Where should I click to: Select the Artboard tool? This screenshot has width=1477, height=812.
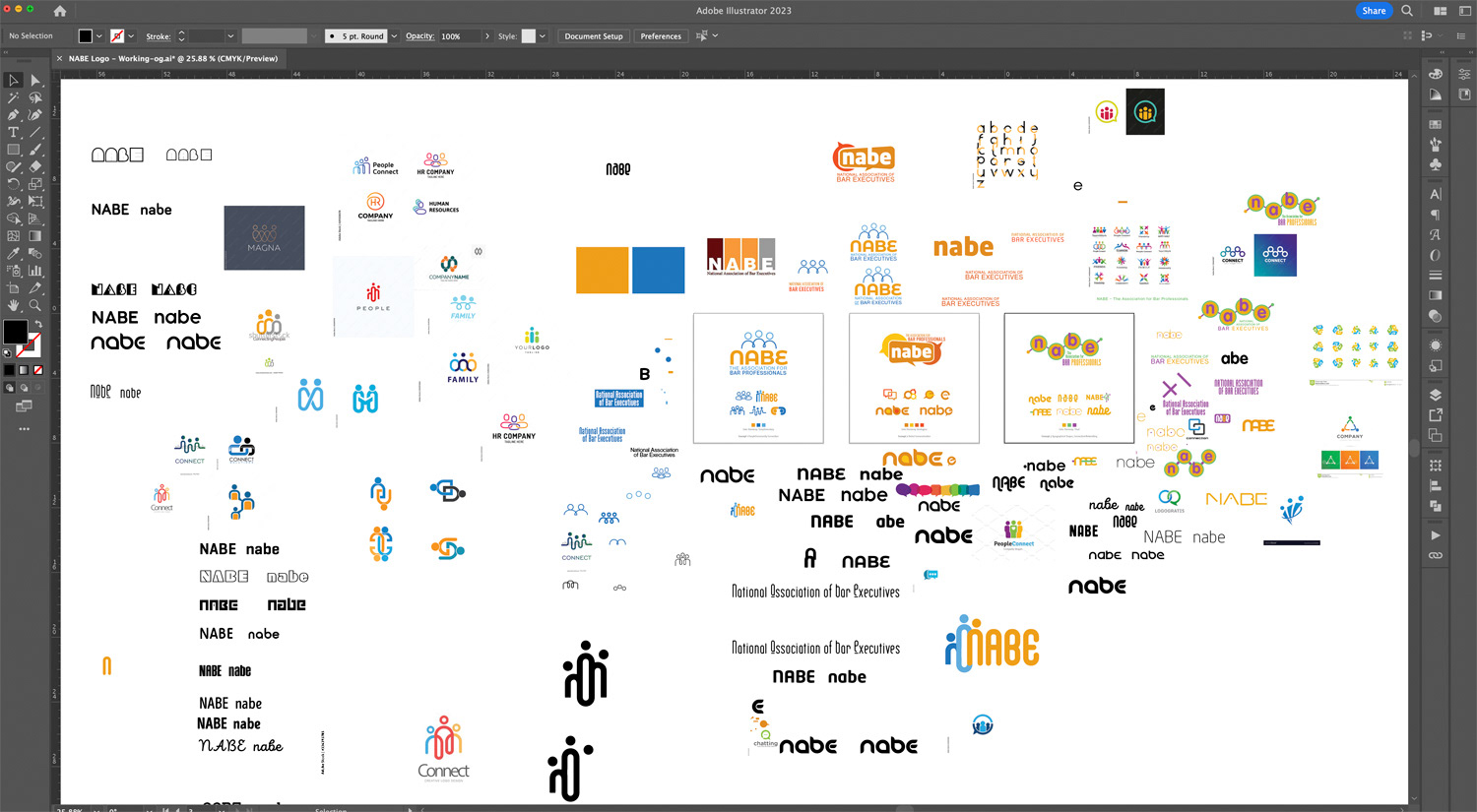(14, 287)
